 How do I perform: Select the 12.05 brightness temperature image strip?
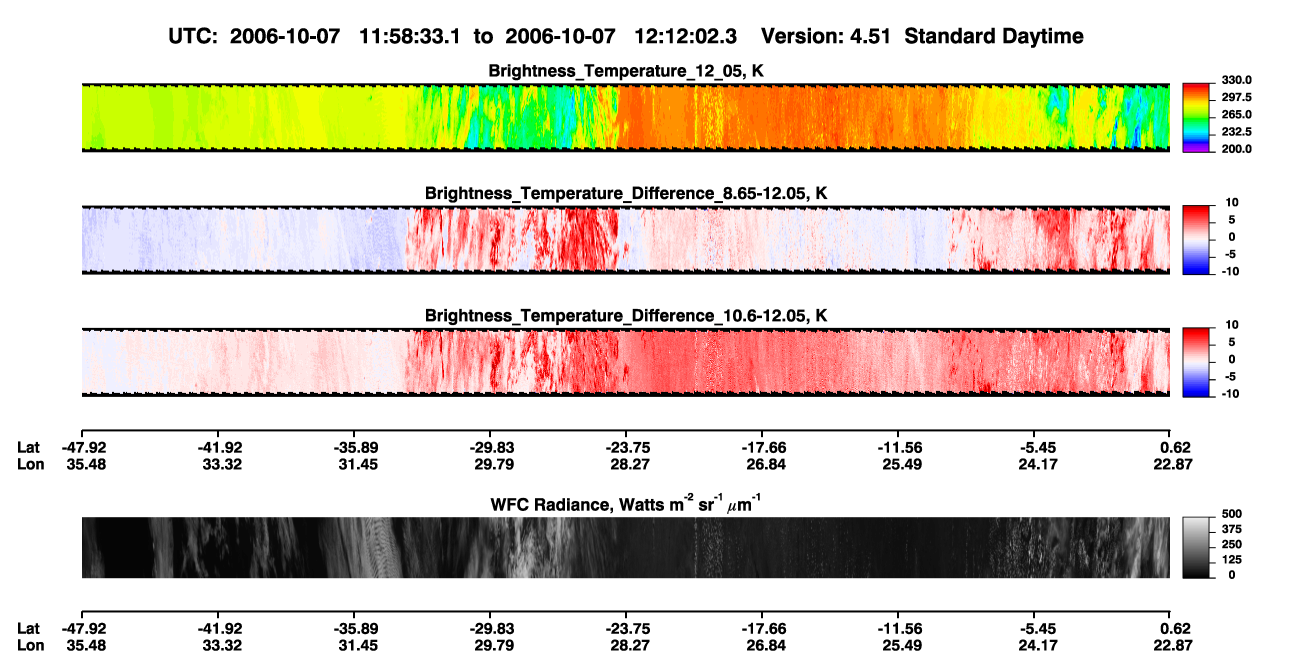click(625, 117)
